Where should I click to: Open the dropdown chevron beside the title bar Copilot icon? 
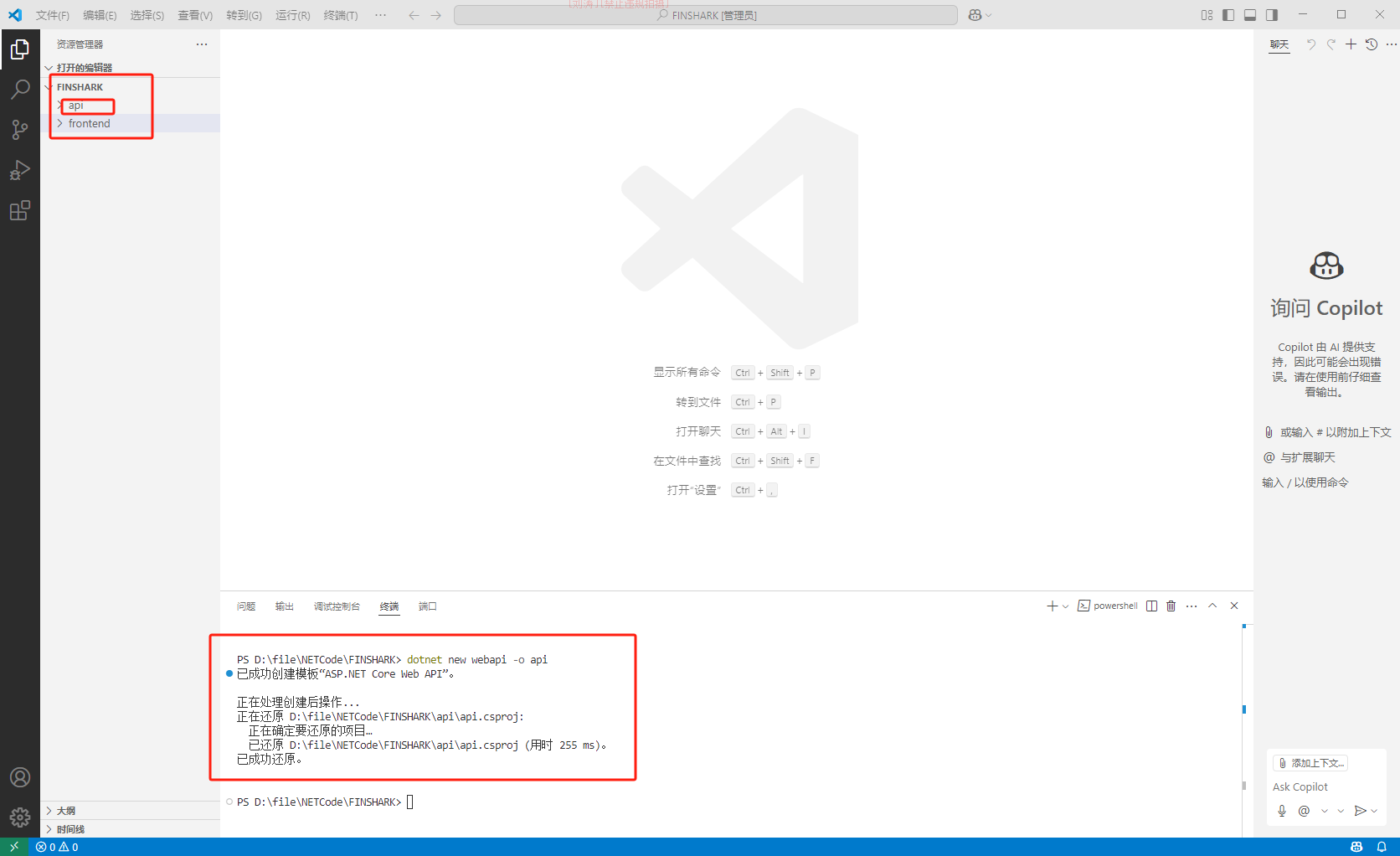click(x=988, y=15)
